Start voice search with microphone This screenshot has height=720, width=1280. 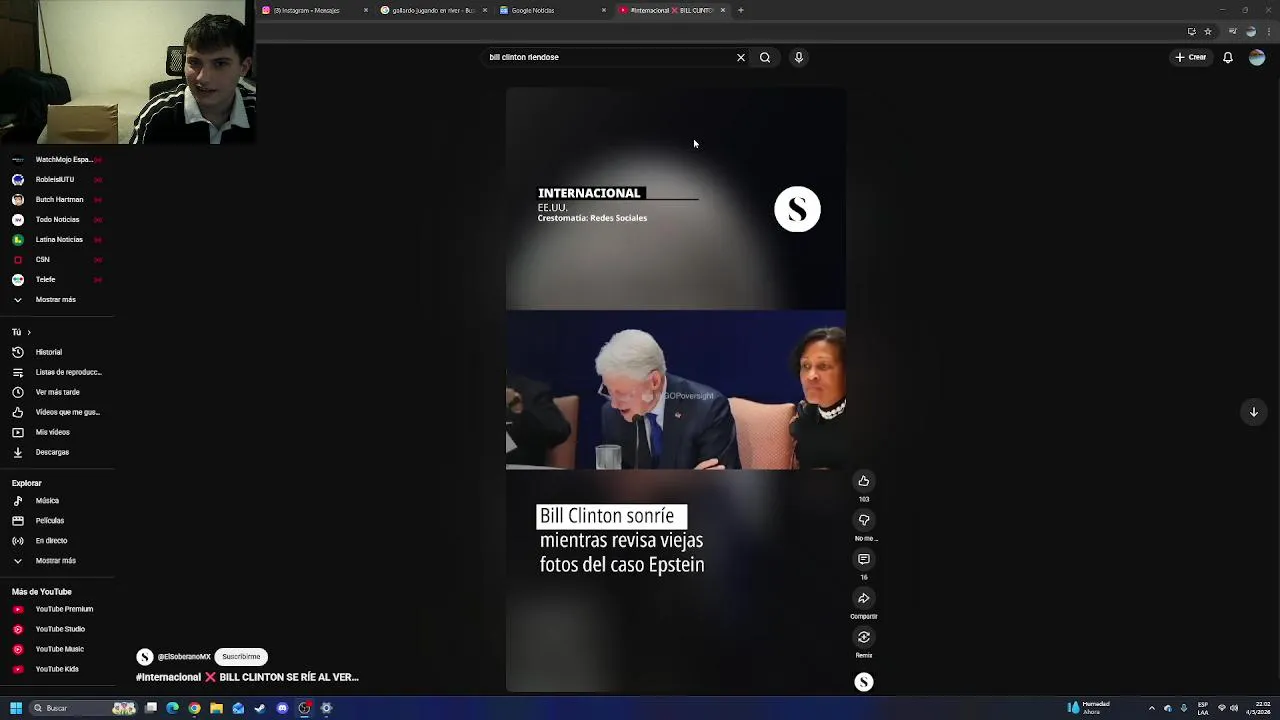tap(798, 57)
